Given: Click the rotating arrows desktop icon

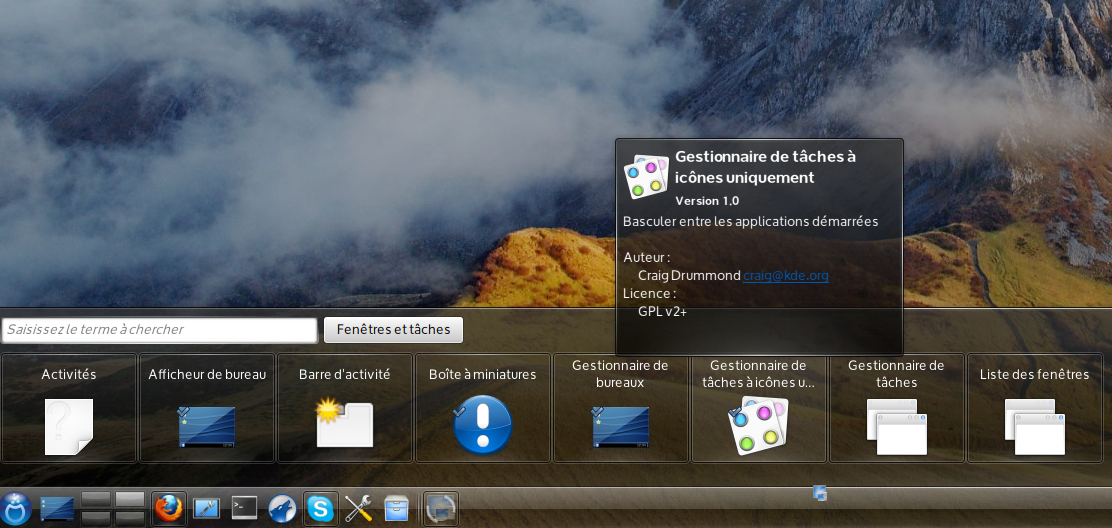Looking at the screenshot, I should [x=440, y=509].
